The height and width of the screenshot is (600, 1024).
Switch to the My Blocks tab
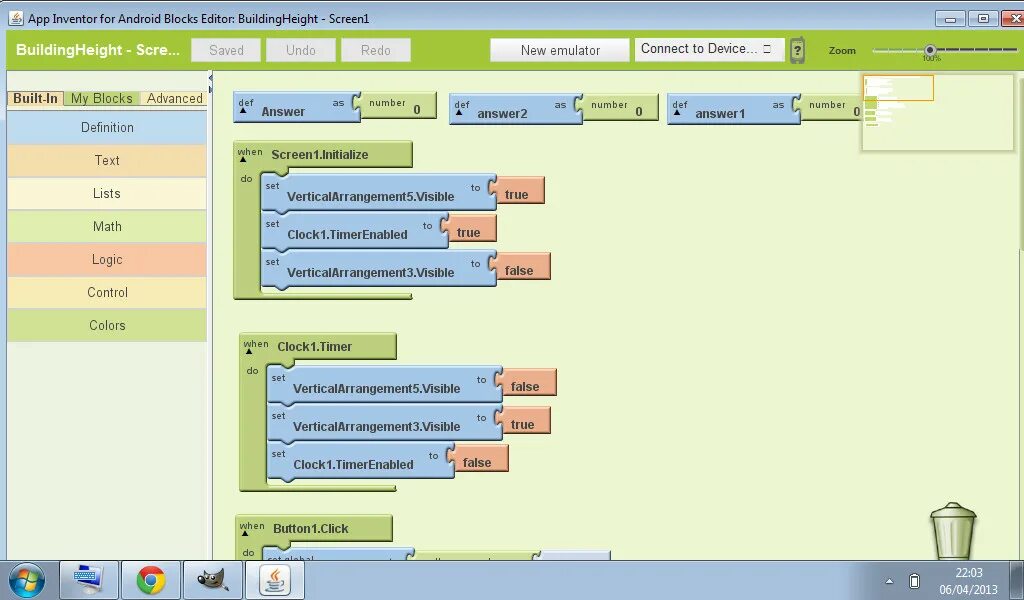[102, 99]
